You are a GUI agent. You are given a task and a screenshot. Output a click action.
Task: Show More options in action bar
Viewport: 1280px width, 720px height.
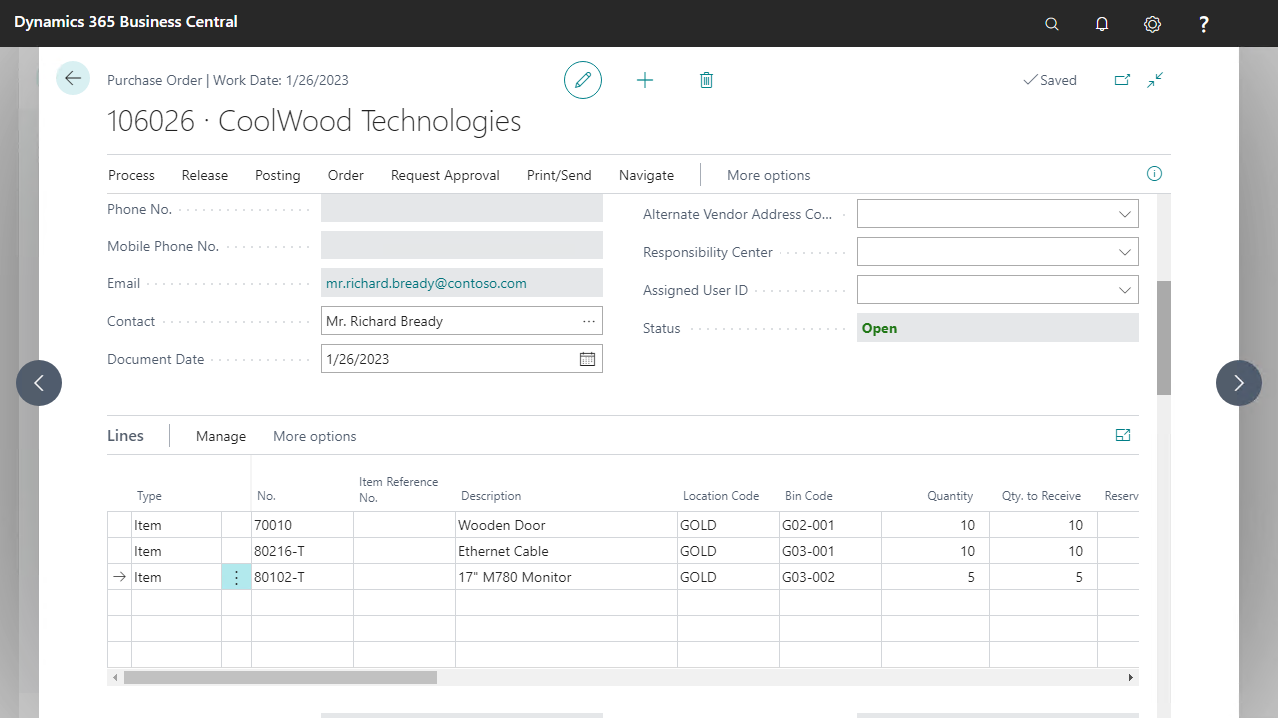click(x=768, y=175)
